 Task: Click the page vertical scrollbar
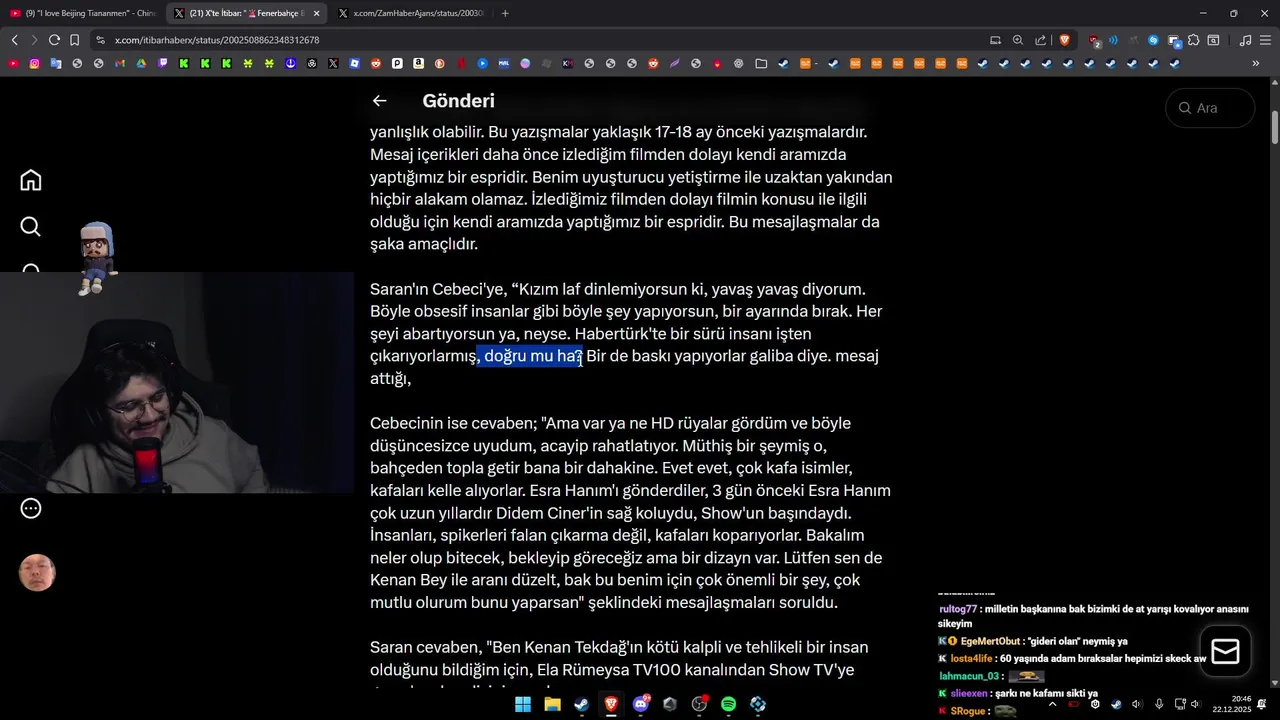click(x=1275, y=128)
